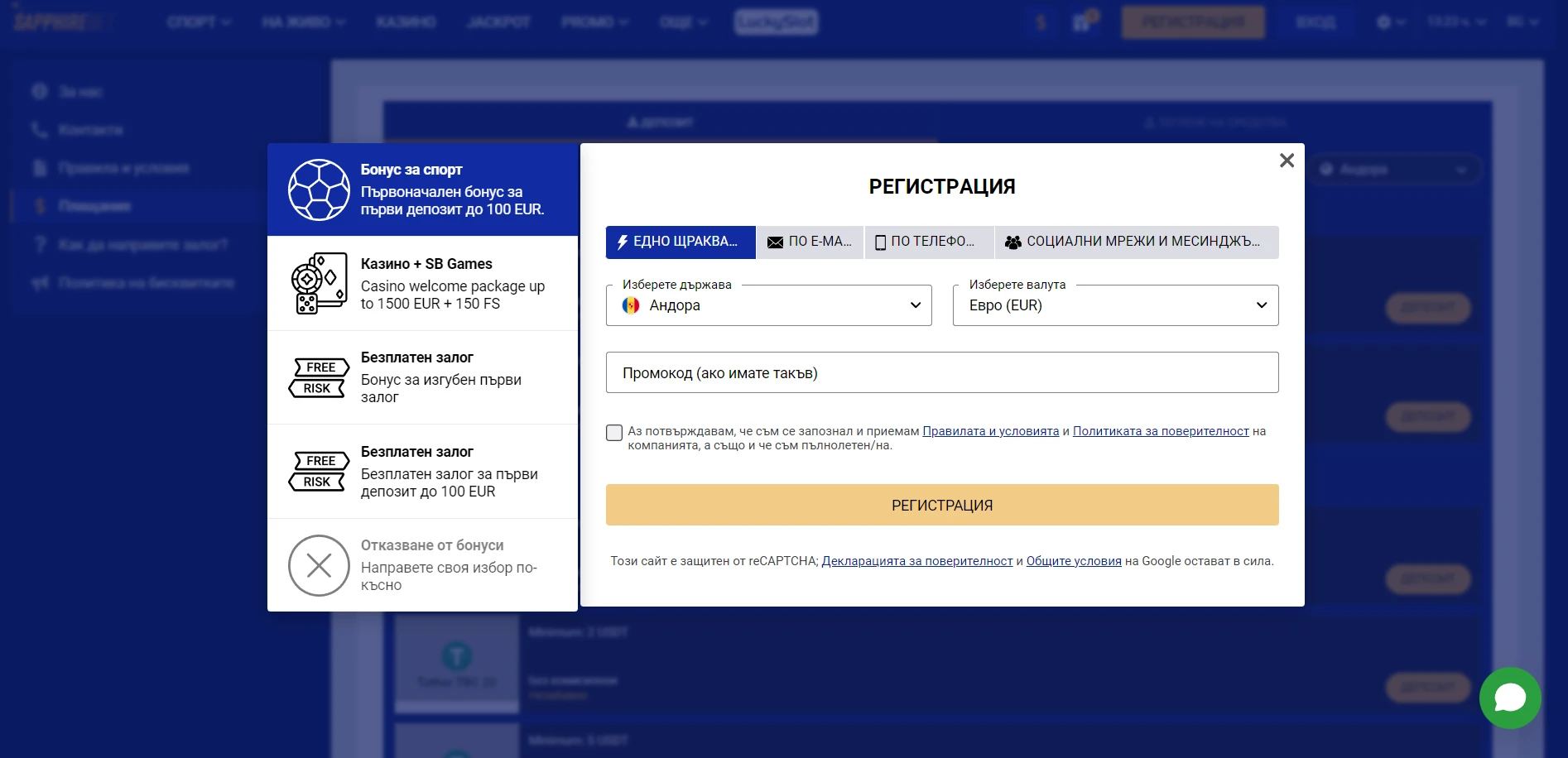Open the BG language selector in the header
The height and width of the screenshot is (758, 1568).
click(1522, 22)
